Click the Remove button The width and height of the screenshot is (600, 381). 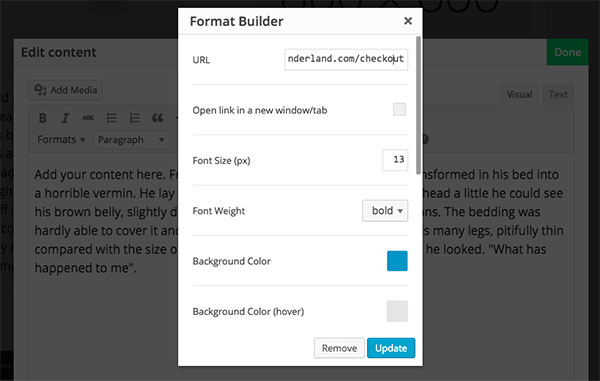(x=339, y=348)
